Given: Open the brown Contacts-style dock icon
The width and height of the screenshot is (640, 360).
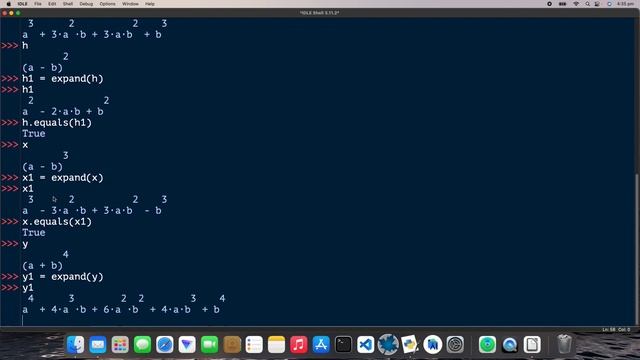Looking at the screenshot, I should point(232,344).
